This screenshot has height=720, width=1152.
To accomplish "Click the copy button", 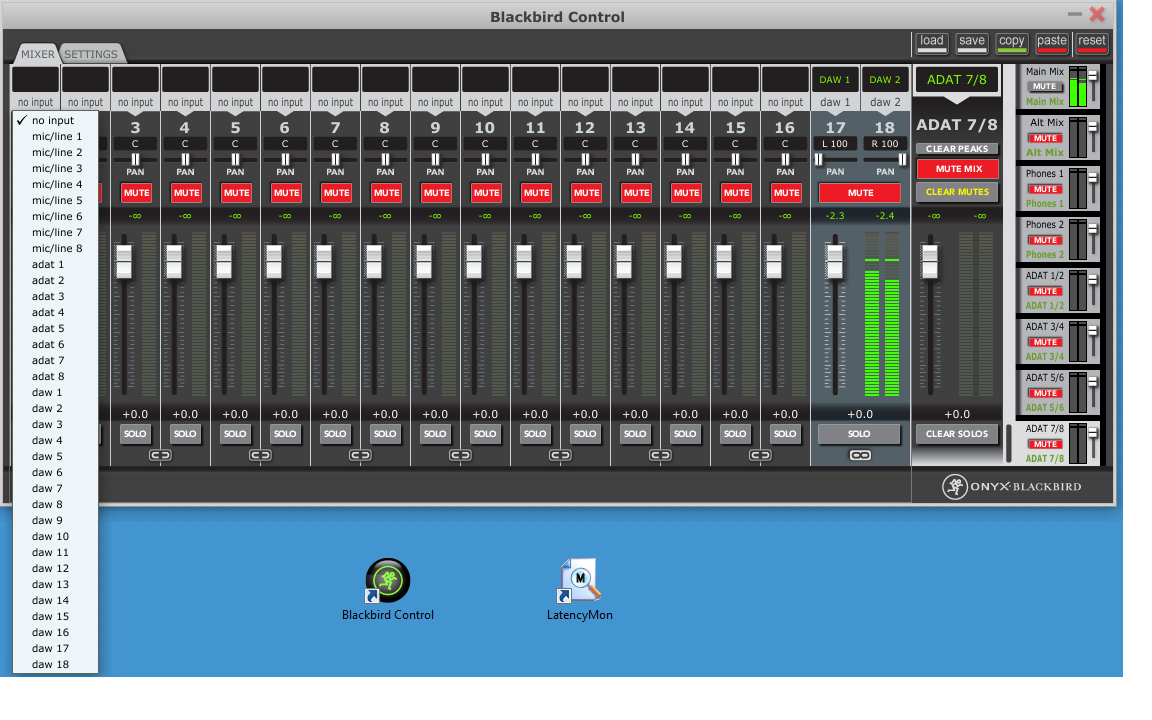I will [1012, 43].
